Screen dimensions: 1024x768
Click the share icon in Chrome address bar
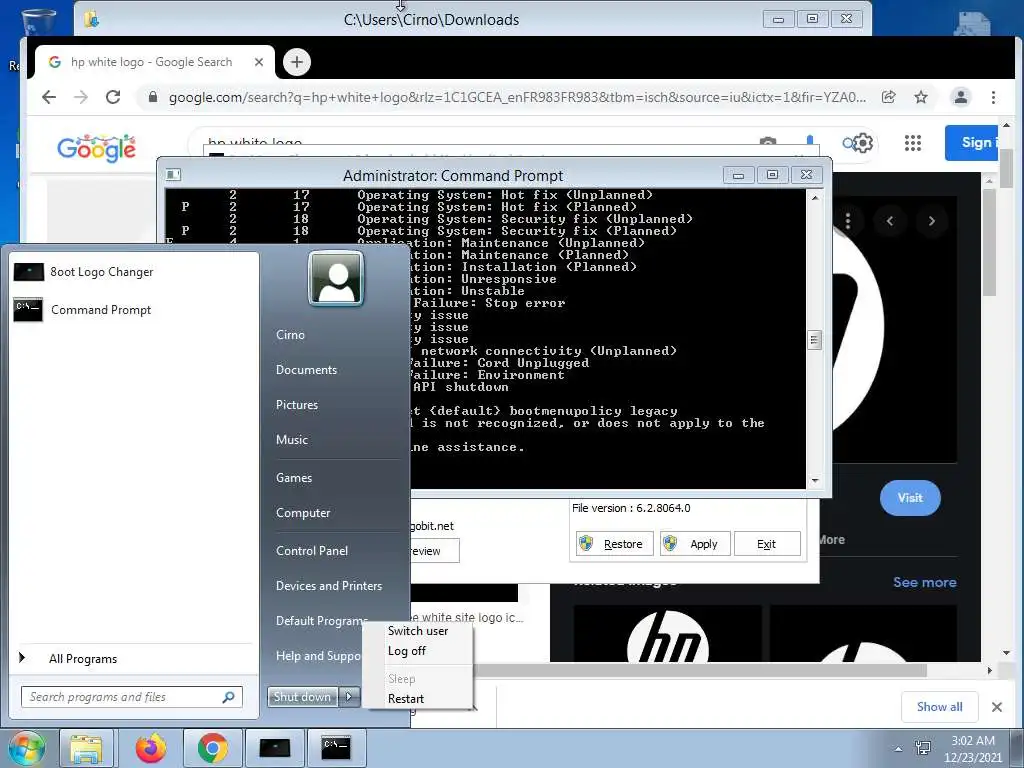889,97
